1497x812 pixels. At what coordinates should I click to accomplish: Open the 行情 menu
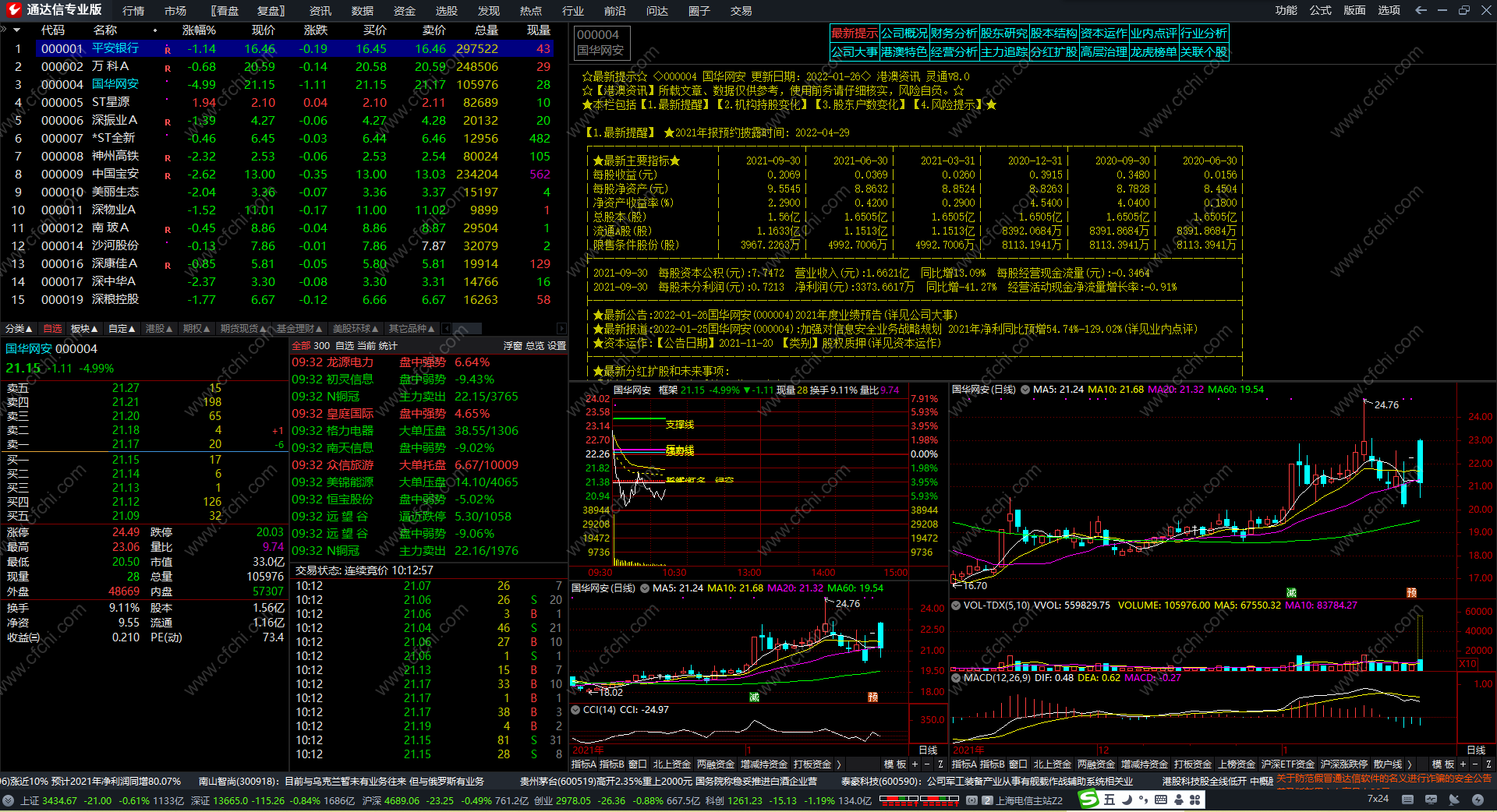[133, 11]
